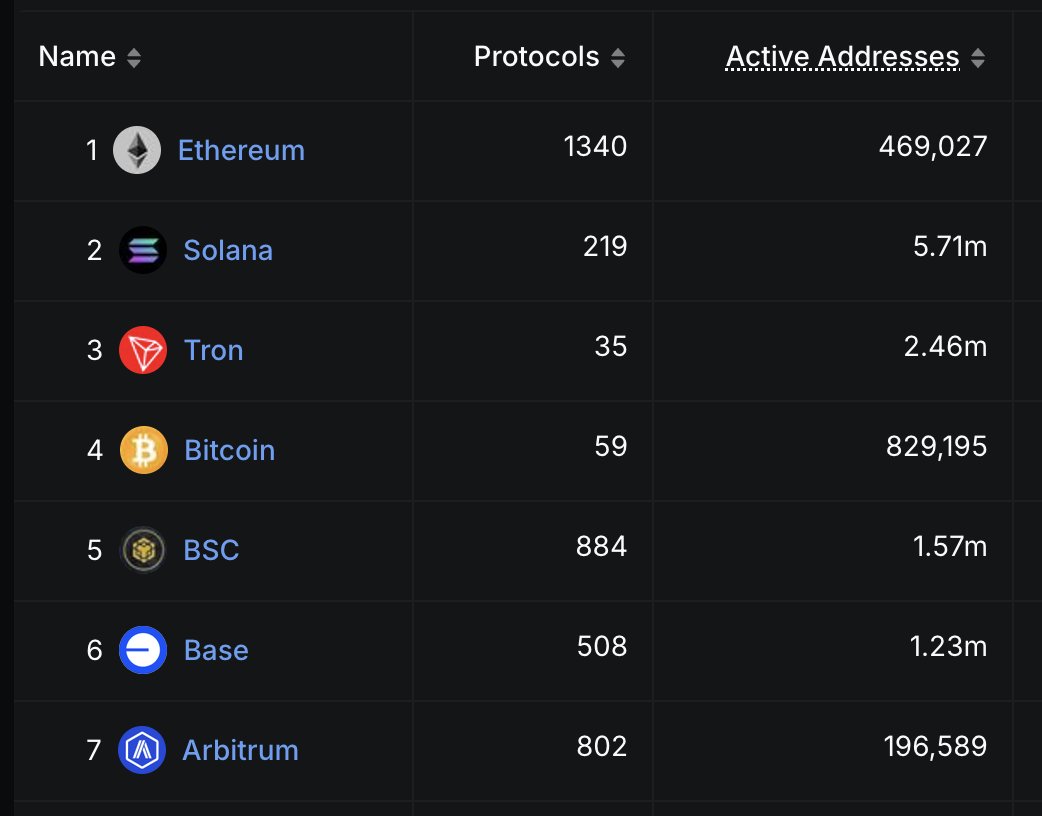Open the Base chain link

point(216,650)
